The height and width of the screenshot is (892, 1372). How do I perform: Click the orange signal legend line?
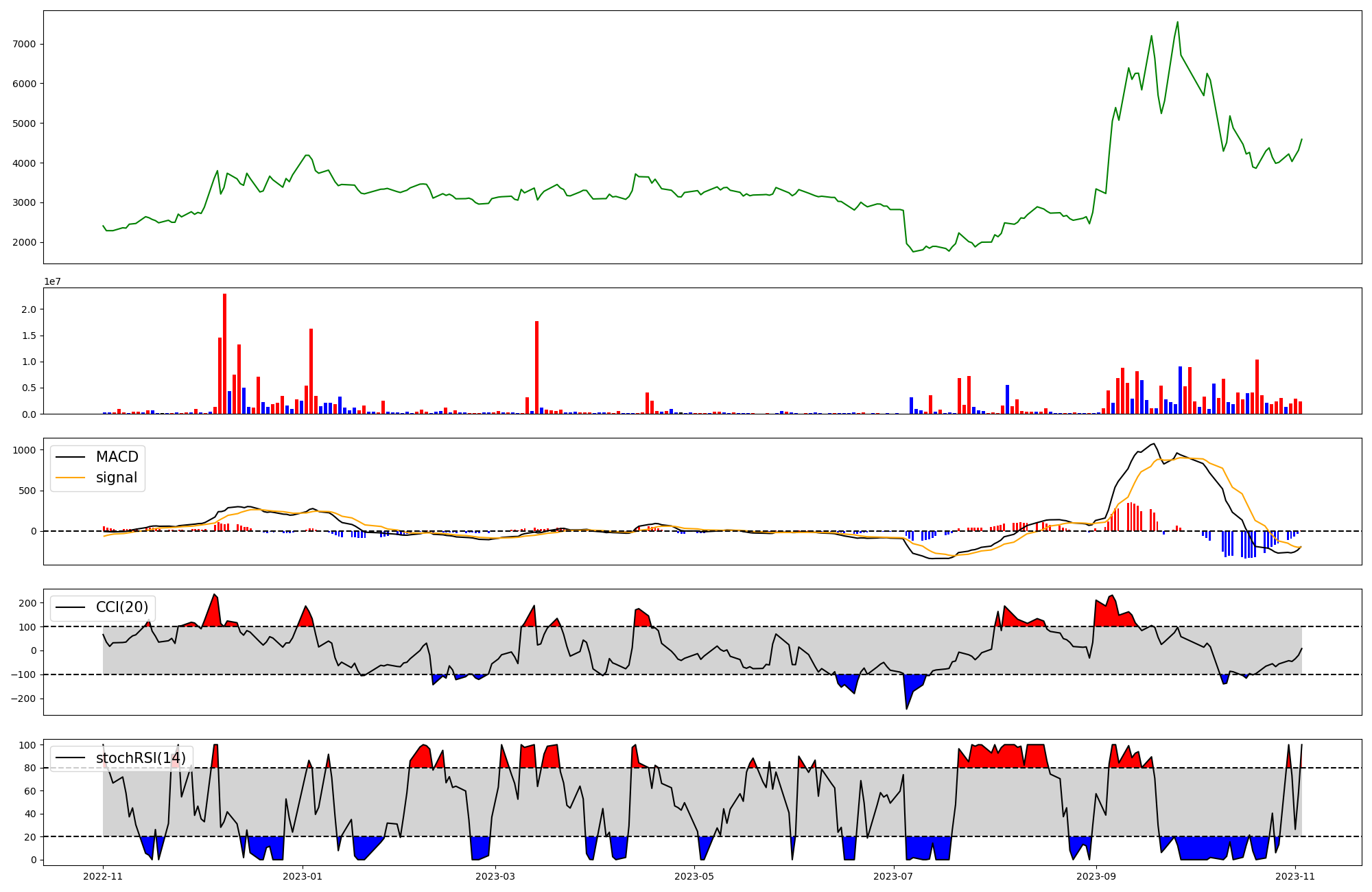click(x=70, y=478)
